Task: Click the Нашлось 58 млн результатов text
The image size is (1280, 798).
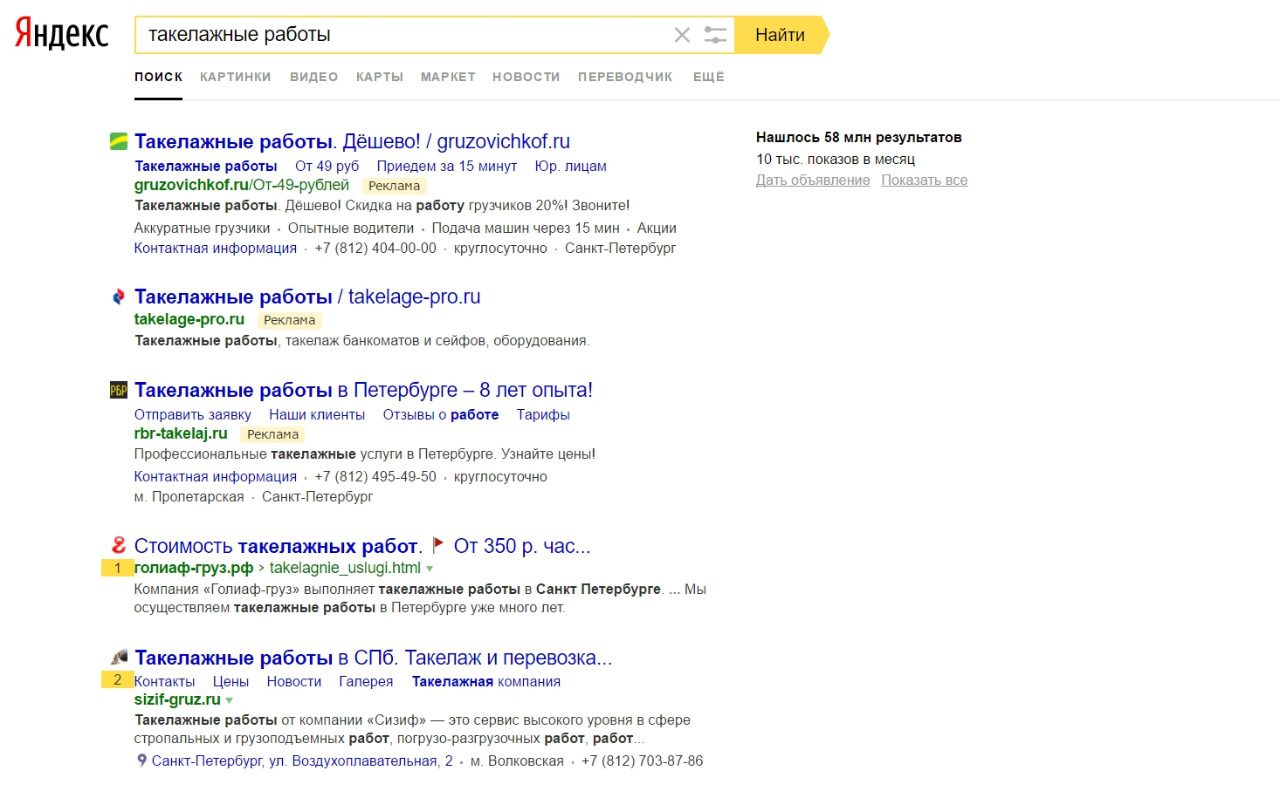Action: [859, 138]
